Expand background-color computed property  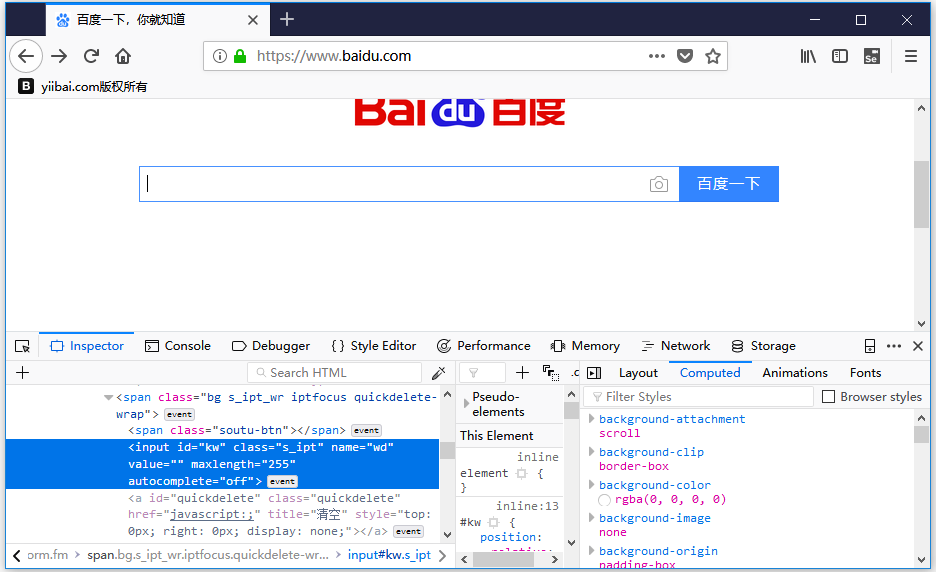(x=592, y=484)
